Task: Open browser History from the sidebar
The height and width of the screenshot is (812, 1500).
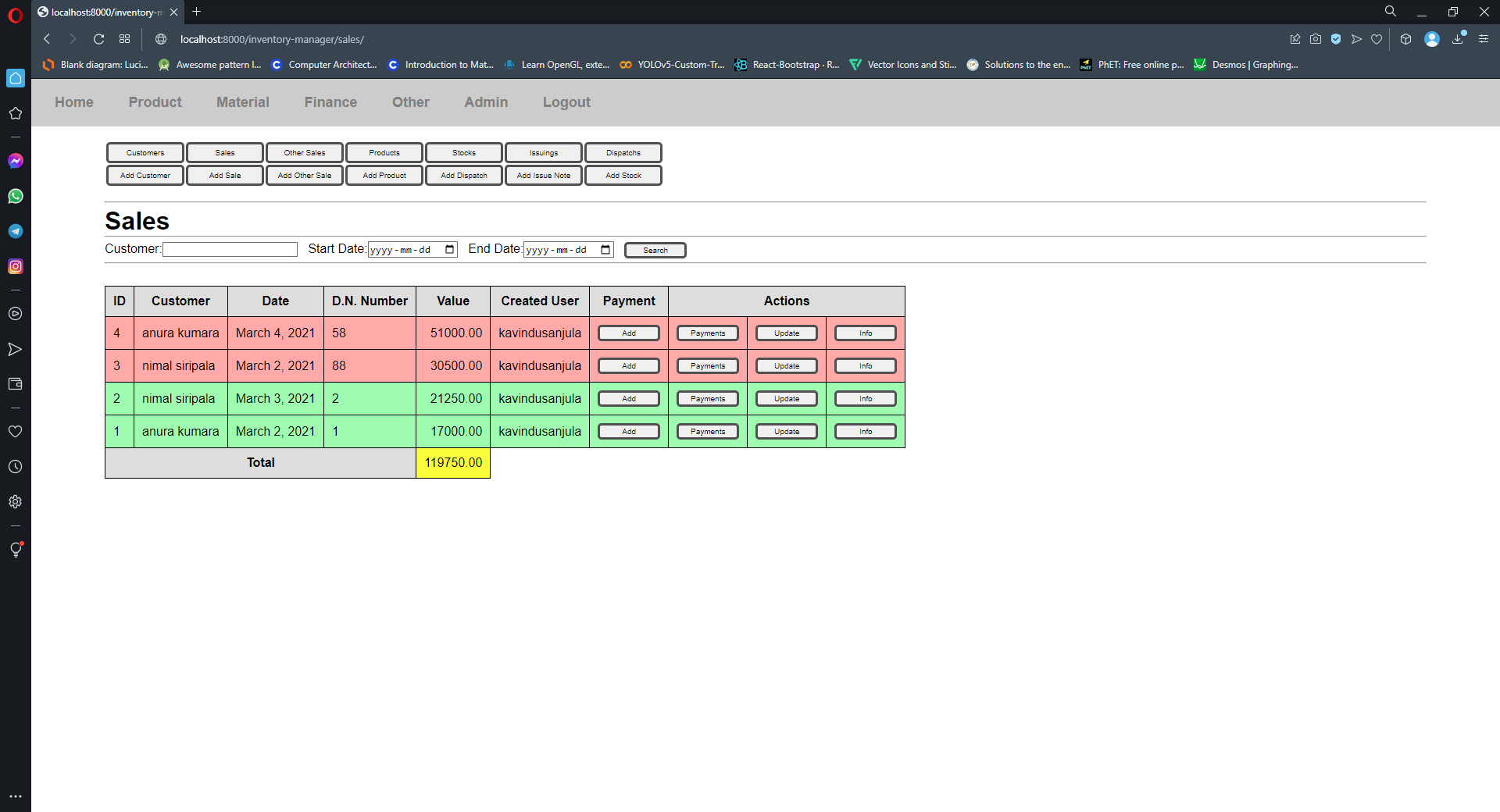Action: pyautogui.click(x=16, y=467)
